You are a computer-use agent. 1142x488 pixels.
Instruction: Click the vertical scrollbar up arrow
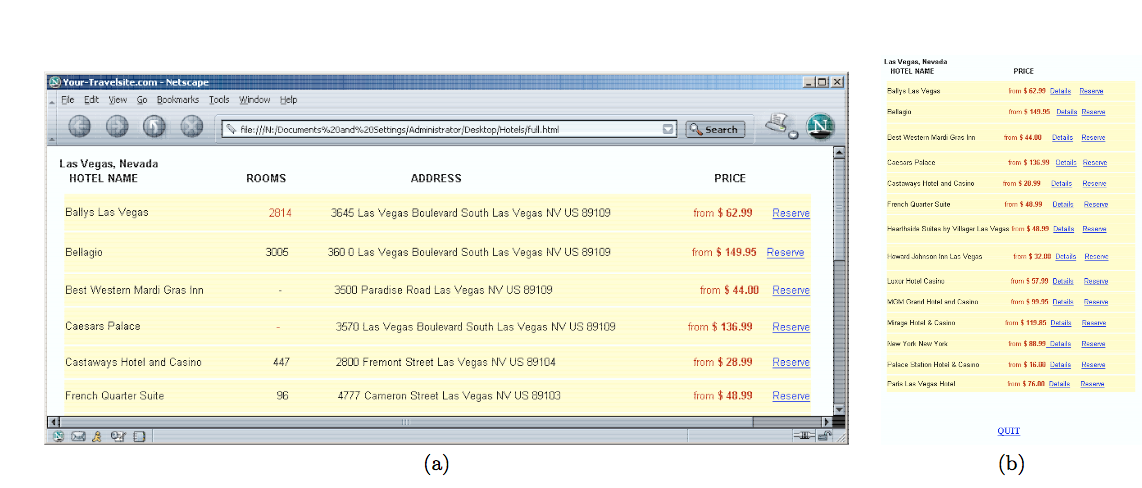(838, 152)
